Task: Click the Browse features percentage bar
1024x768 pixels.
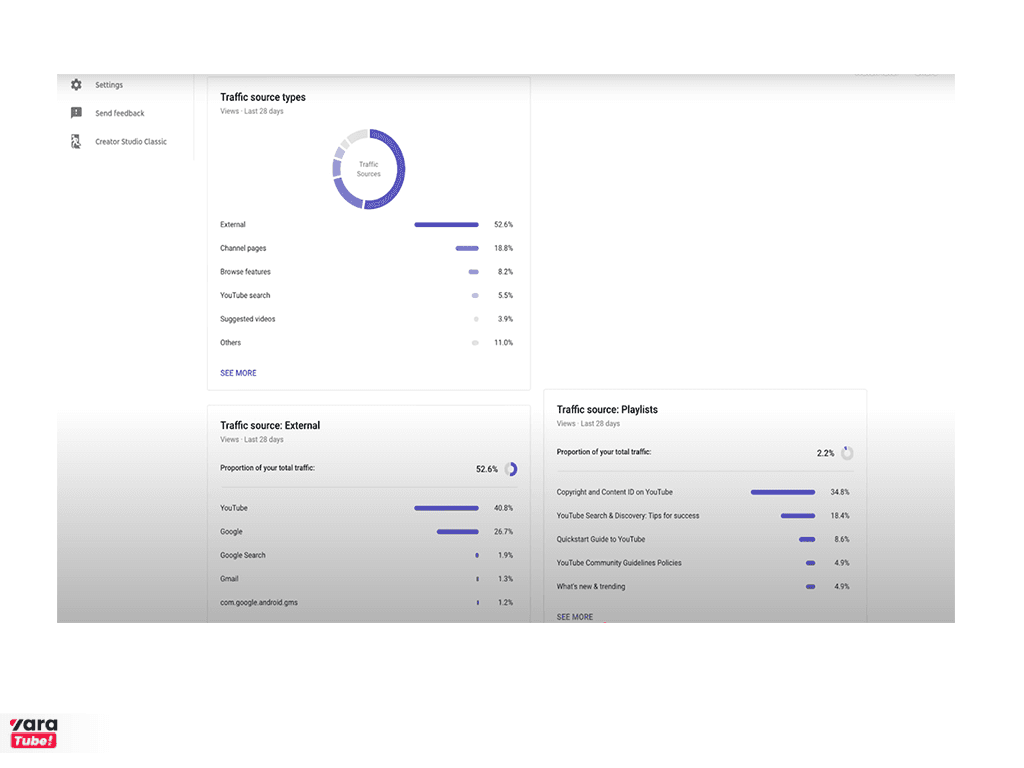Action: [x=473, y=272]
